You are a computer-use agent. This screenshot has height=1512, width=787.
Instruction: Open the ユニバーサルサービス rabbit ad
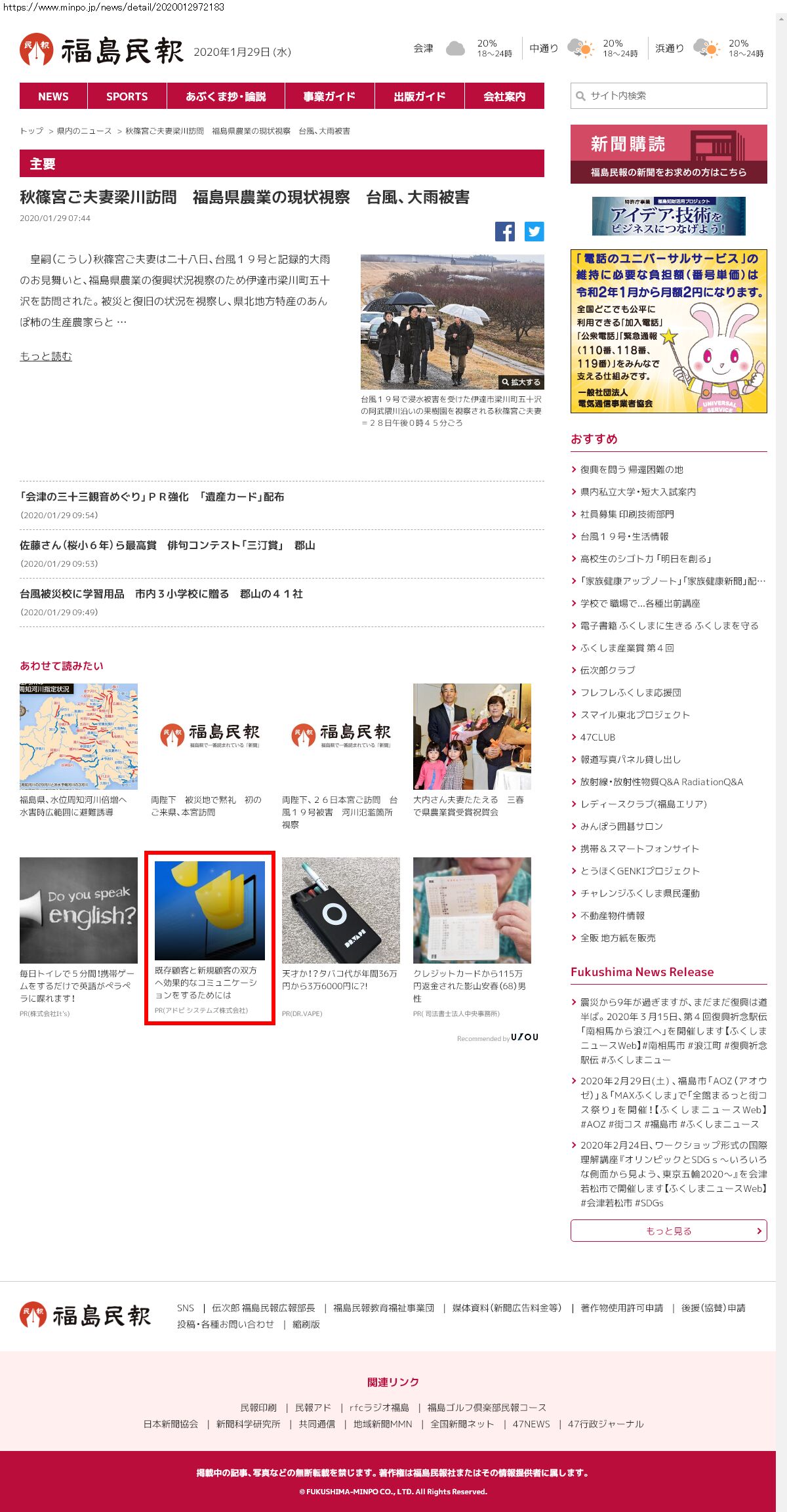coord(669,331)
